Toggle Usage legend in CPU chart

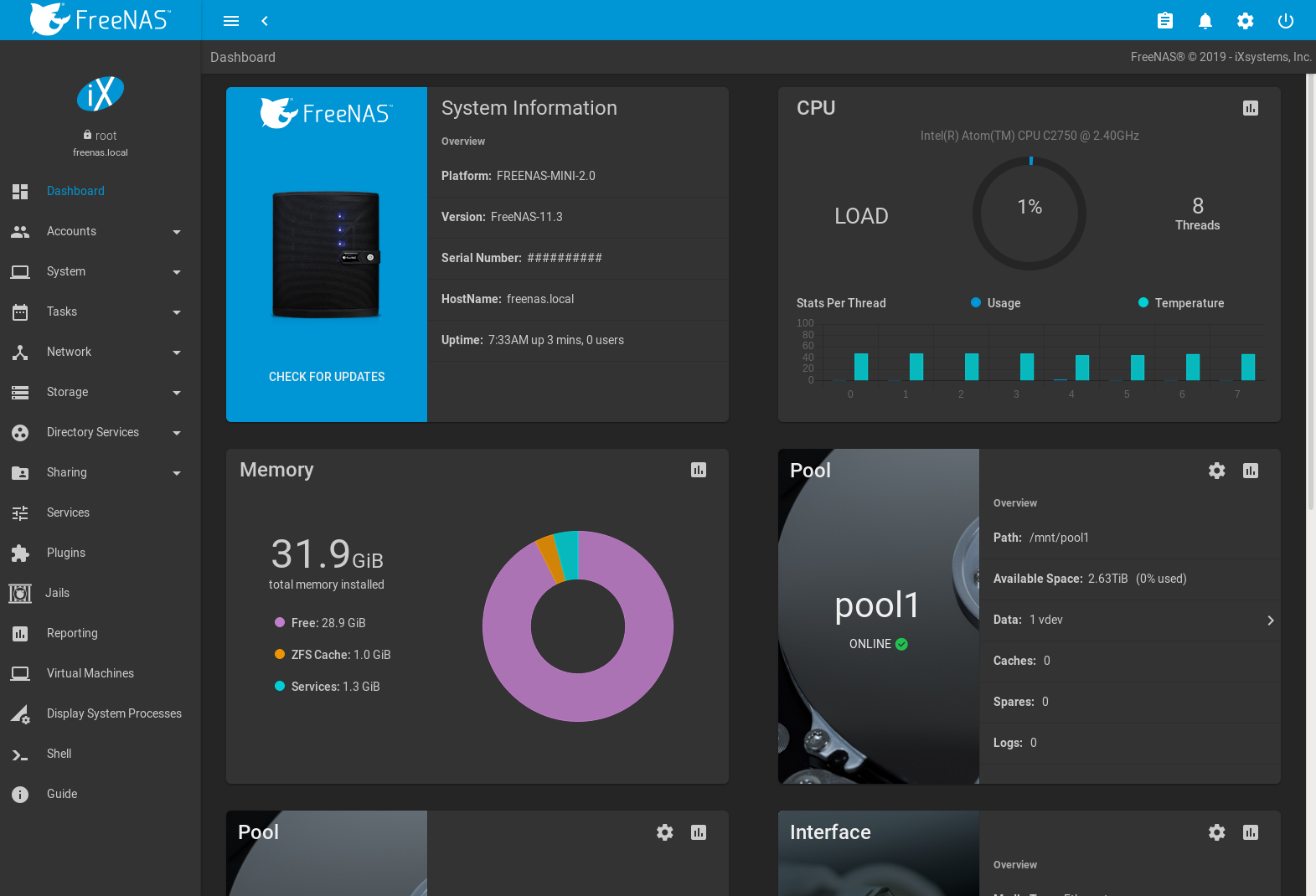pyautogui.click(x=996, y=303)
